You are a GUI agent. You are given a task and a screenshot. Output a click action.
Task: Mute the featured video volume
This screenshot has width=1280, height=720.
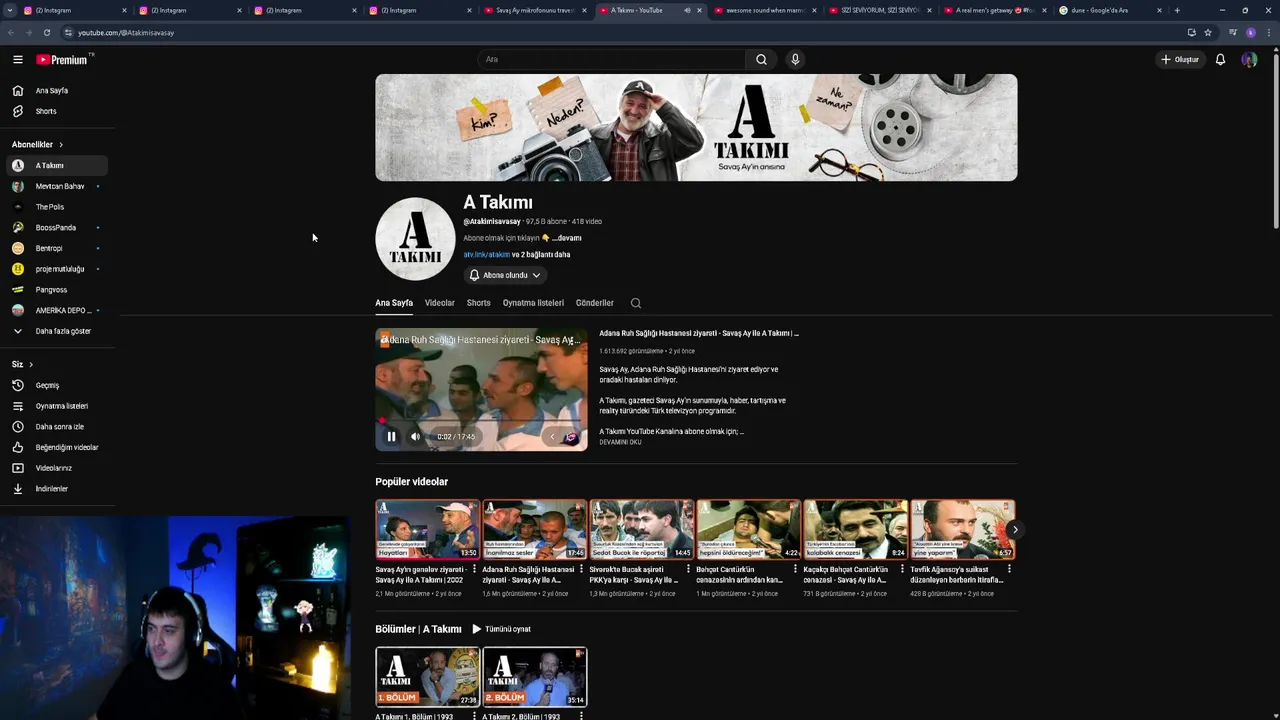(x=415, y=436)
